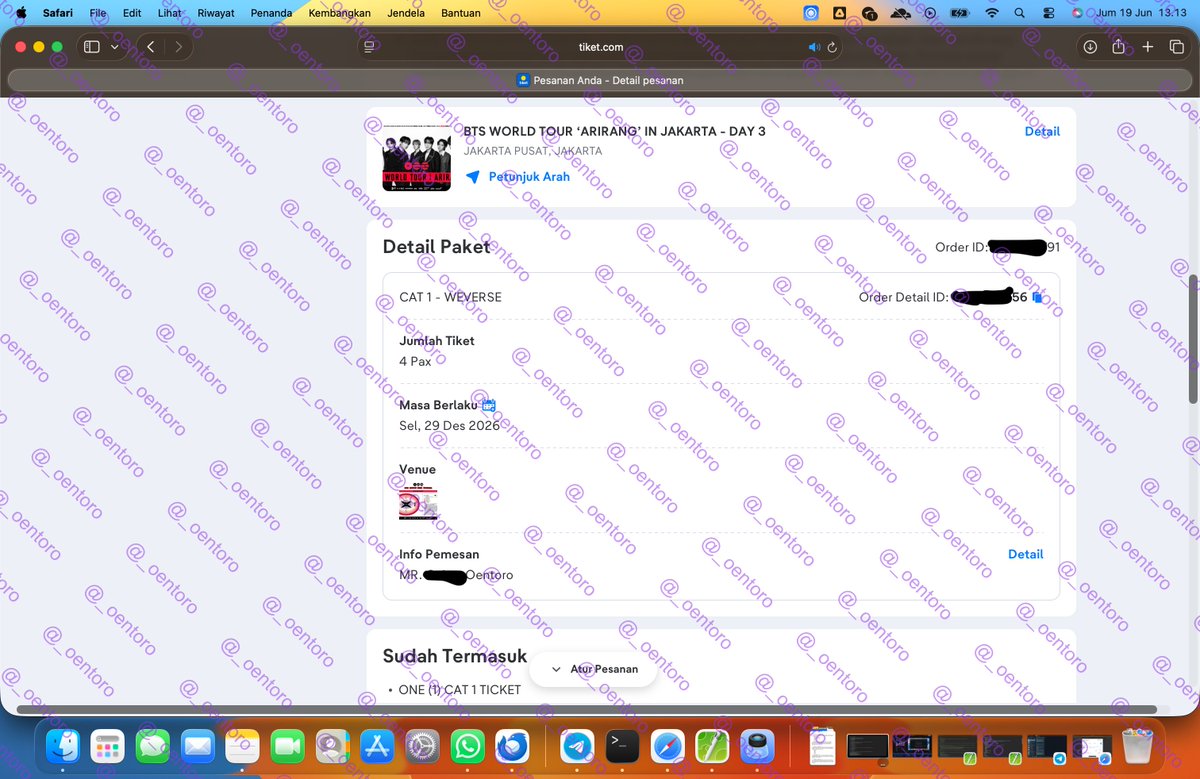Open Launchpad from the Dock
1200x779 pixels.
pos(107,746)
